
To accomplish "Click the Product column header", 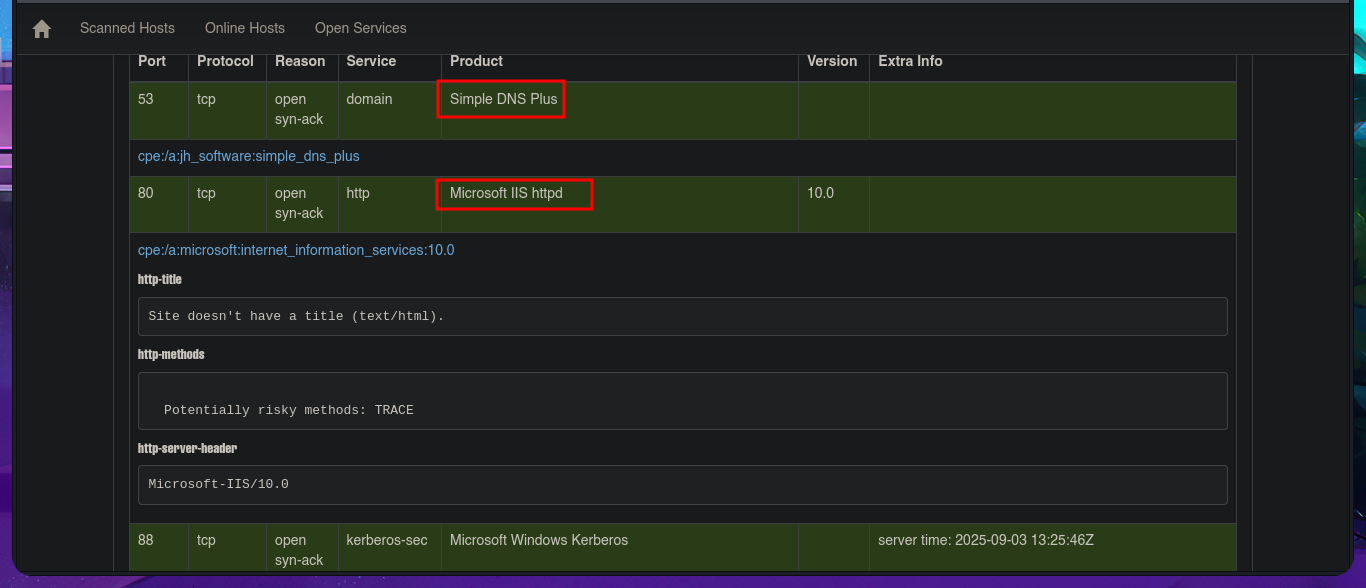I will (476, 61).
